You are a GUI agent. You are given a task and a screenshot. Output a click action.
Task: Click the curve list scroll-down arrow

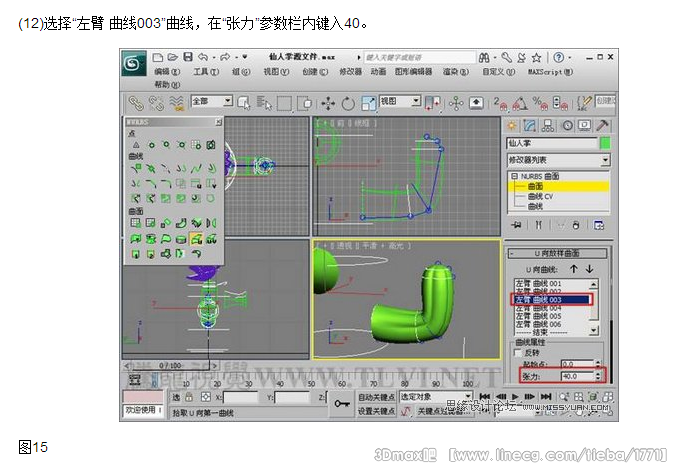tap(593, 330)
